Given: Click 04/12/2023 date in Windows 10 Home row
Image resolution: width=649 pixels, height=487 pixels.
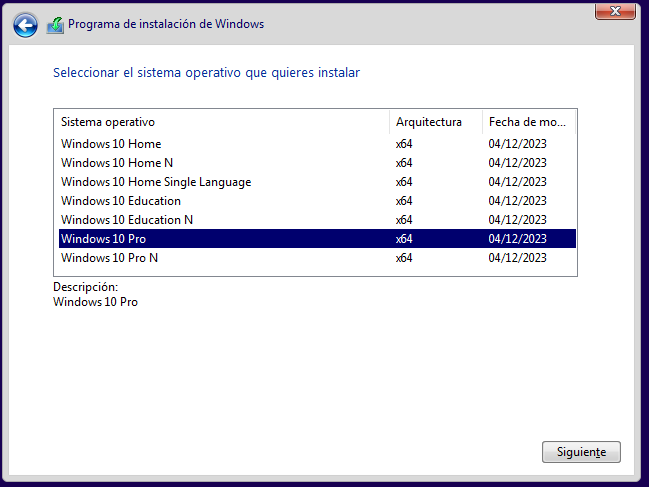Looking at the screenshot, I should click(517, 144).
